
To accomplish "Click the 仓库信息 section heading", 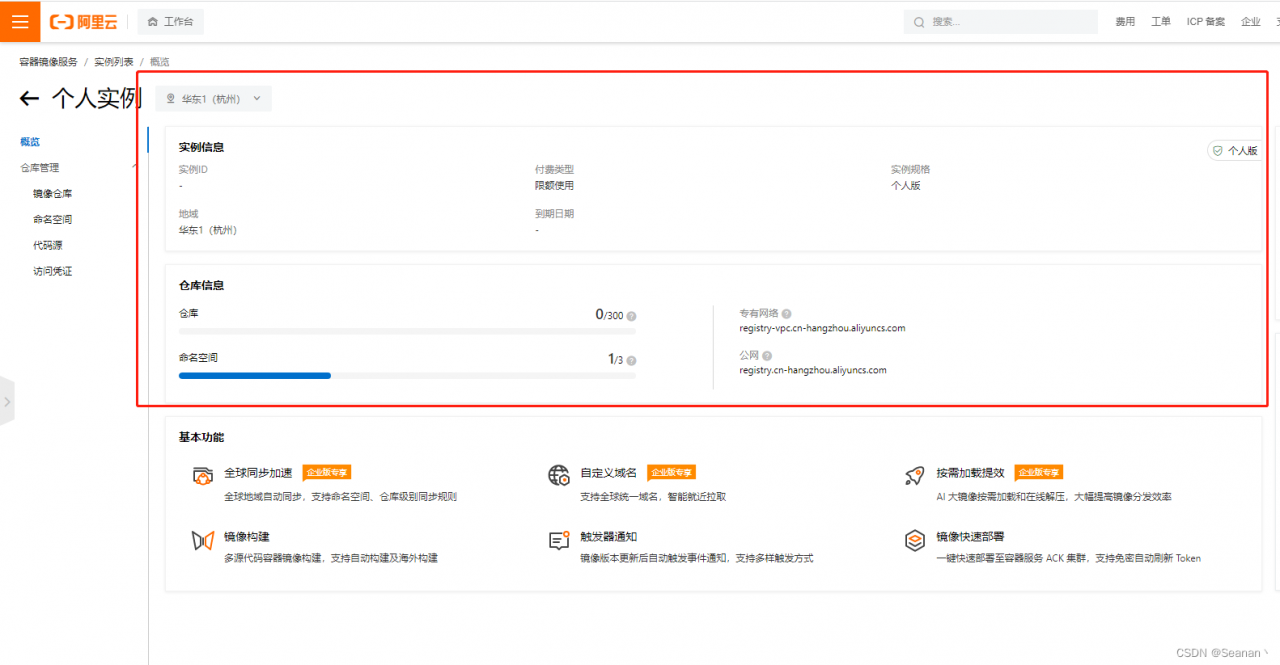I will (201, 285).
